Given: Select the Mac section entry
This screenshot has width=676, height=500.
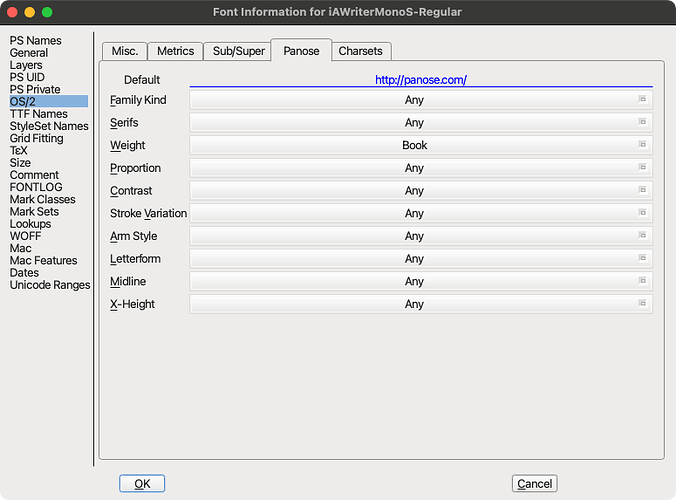Looking at the screenshot, I should (21, 248).
